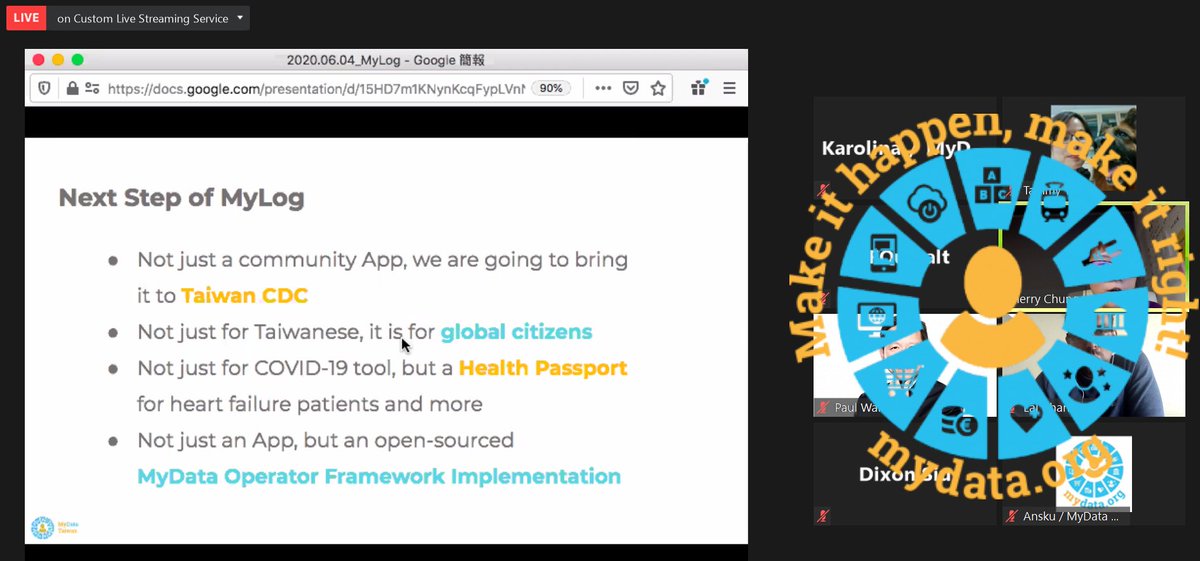Image resolution: width=1200 pixels, height=561 pixels.
Task: Click muted mic icon on Dixon Siu's tile
Action: click(x=824, y=516)
